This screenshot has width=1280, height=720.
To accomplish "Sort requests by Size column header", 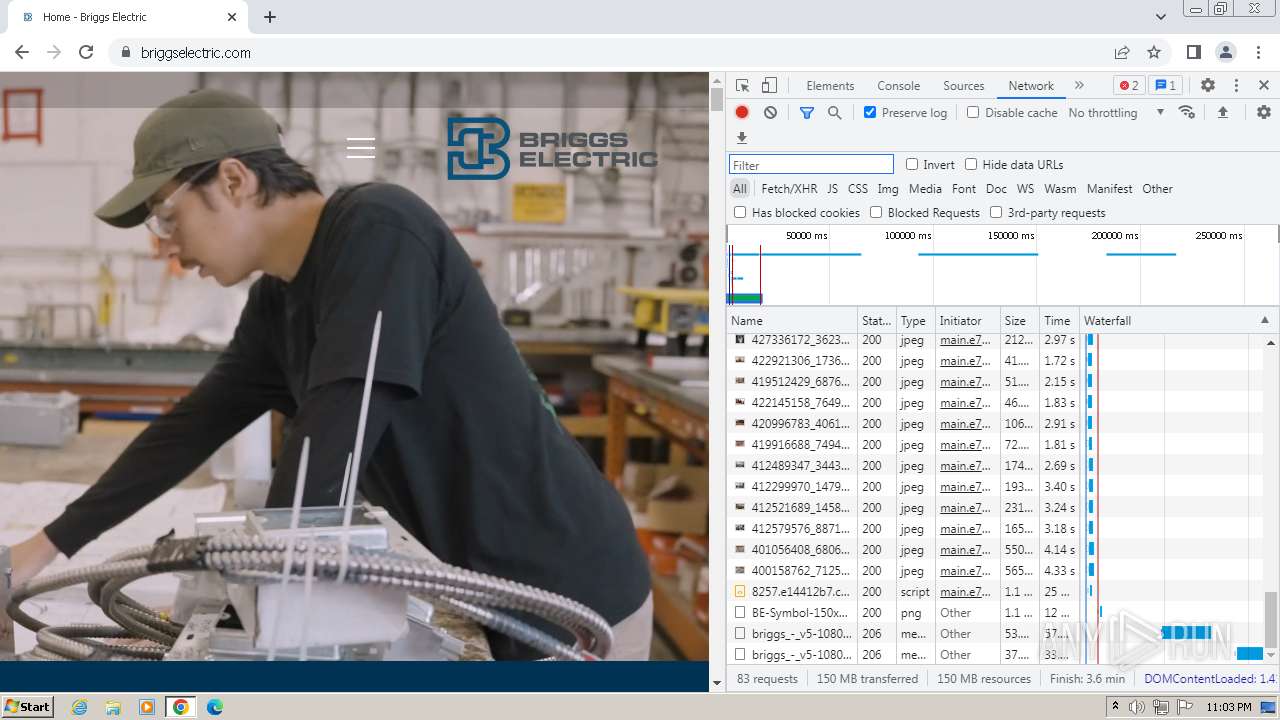I will (1019, 321).
